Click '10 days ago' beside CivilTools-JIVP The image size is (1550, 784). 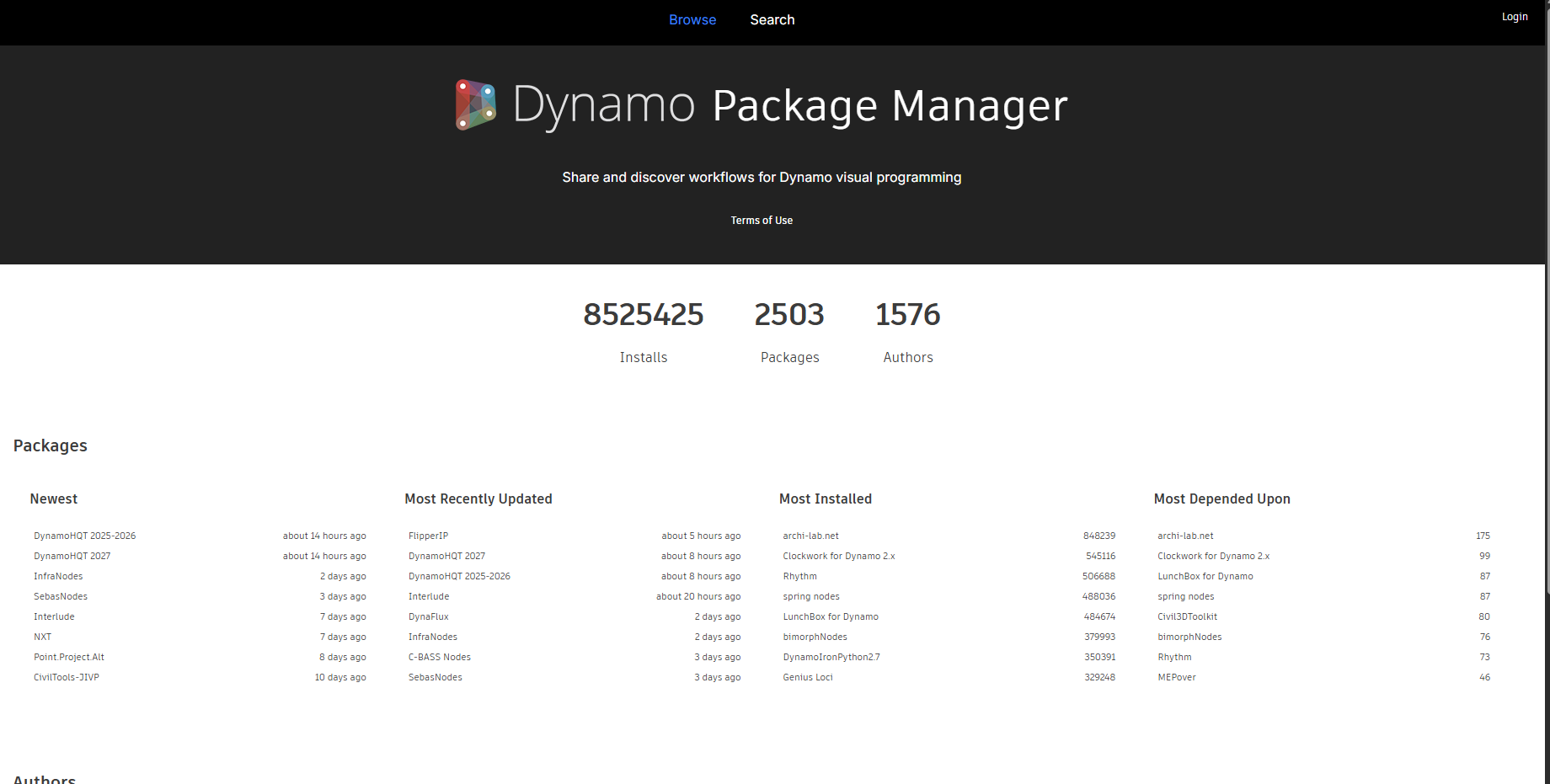tap(340, 677)
